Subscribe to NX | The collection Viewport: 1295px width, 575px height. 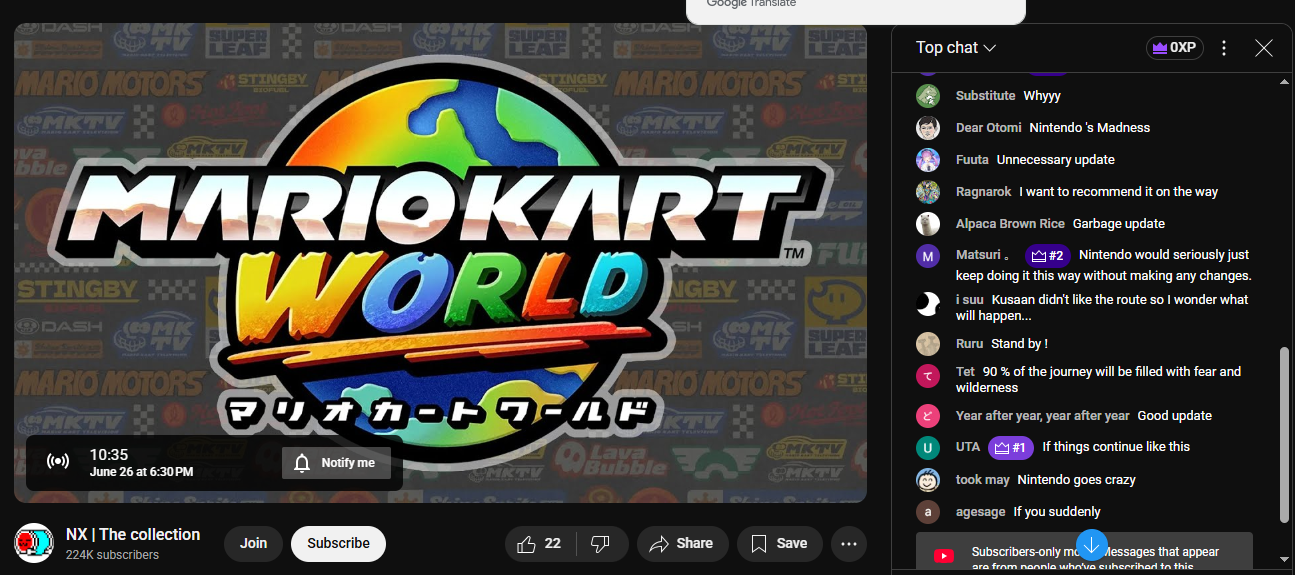[338, 544]
